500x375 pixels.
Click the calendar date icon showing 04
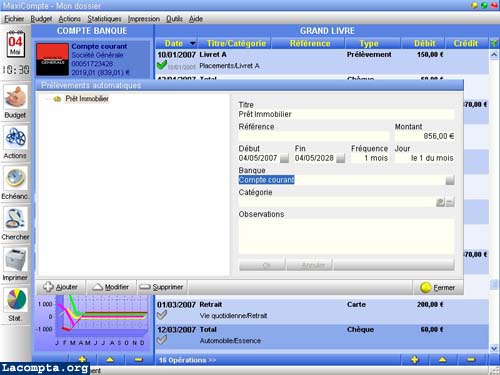(15, 43)
